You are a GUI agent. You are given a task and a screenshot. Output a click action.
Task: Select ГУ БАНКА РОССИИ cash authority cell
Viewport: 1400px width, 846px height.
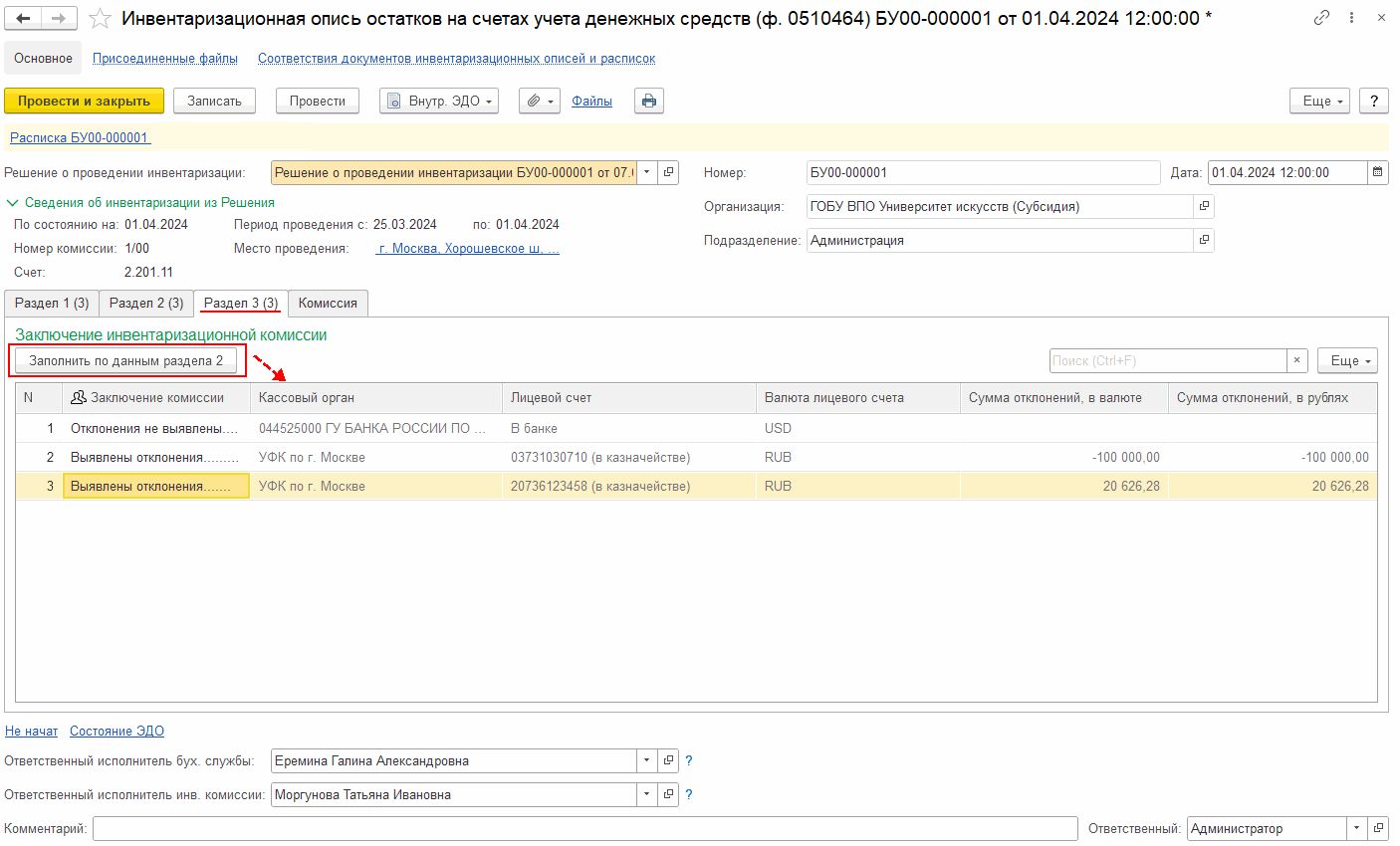(376, 428)
